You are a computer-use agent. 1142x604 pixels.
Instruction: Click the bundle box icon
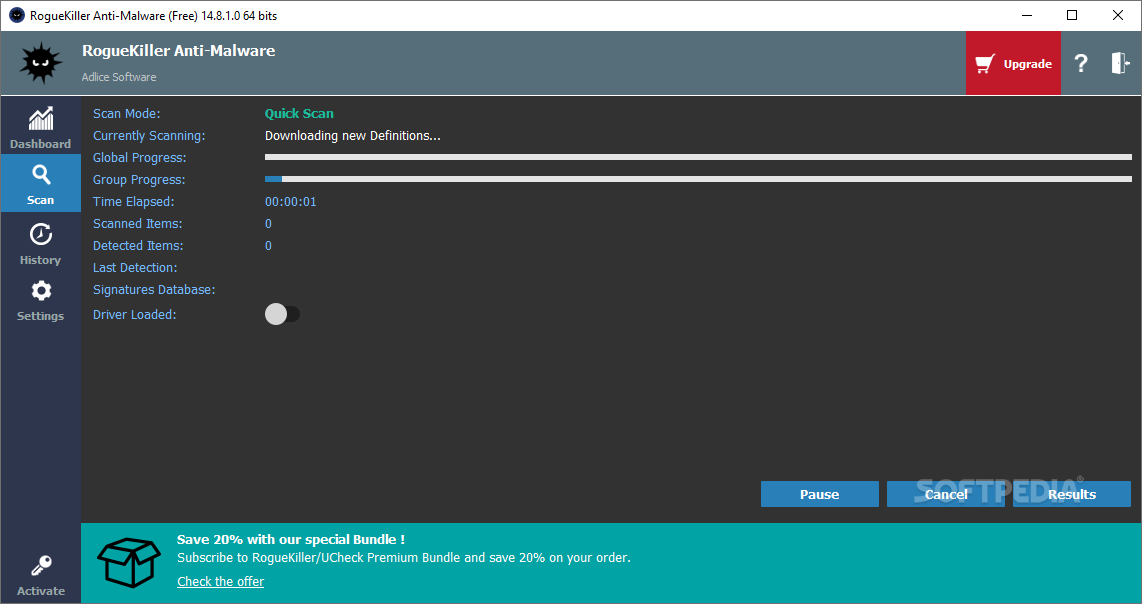129,562
